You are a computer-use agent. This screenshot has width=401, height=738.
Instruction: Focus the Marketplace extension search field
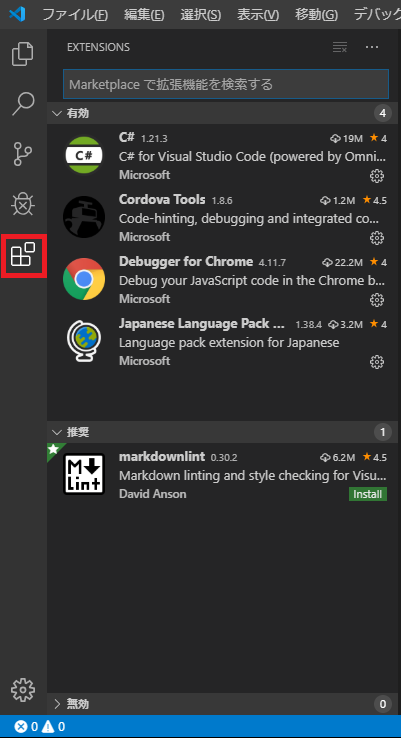(226, 84)
